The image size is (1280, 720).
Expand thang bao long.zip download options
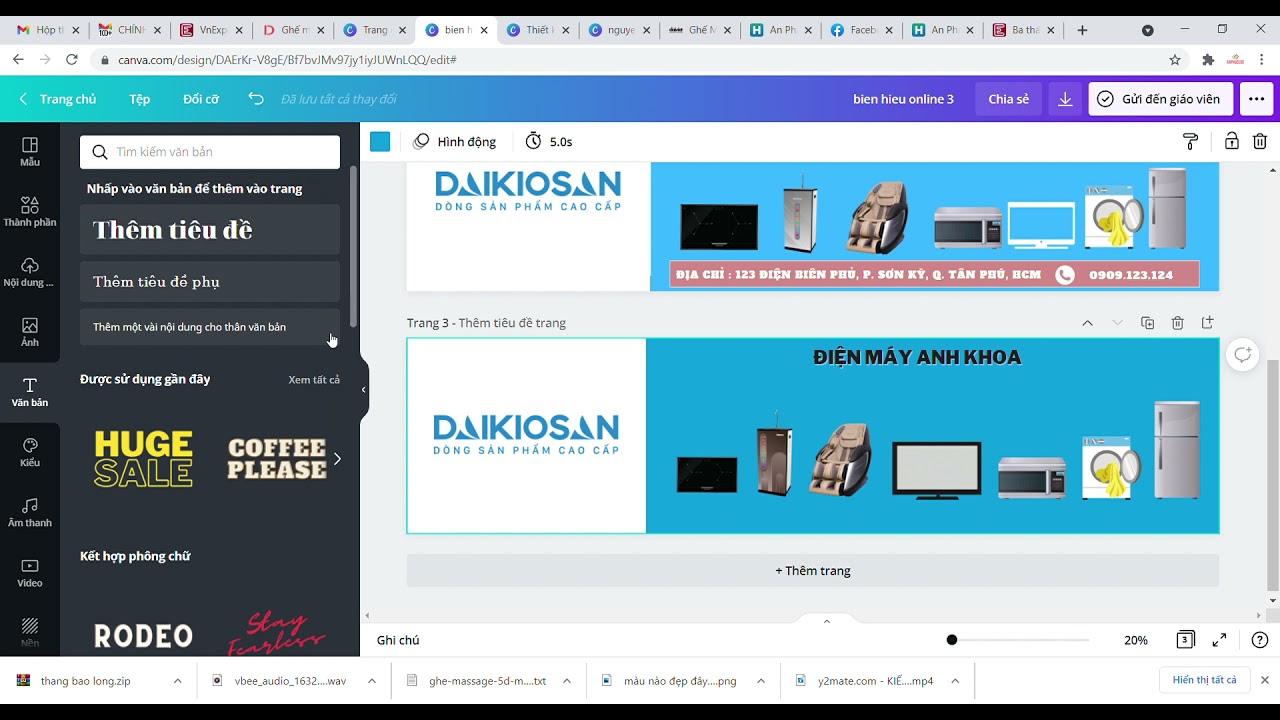(177, 681)
